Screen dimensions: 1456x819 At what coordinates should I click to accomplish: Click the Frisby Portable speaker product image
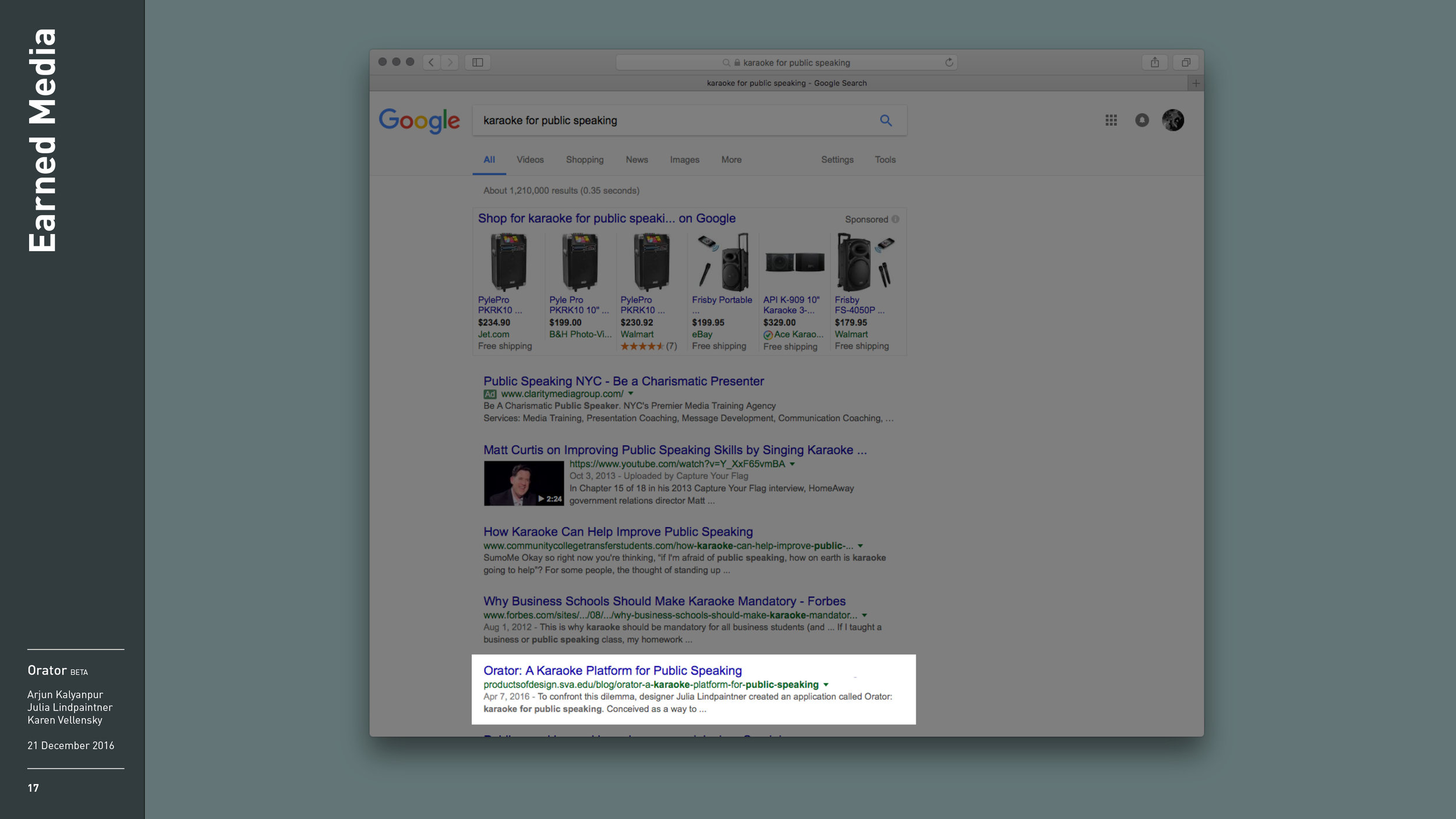[722, 262]
